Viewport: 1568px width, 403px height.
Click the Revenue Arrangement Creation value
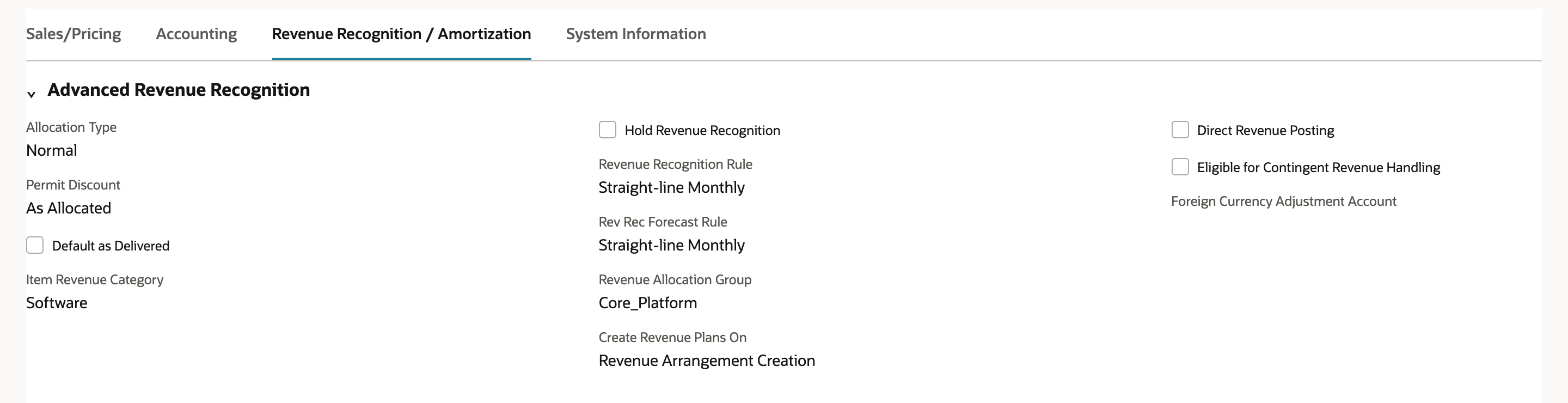tap(707, 361)
